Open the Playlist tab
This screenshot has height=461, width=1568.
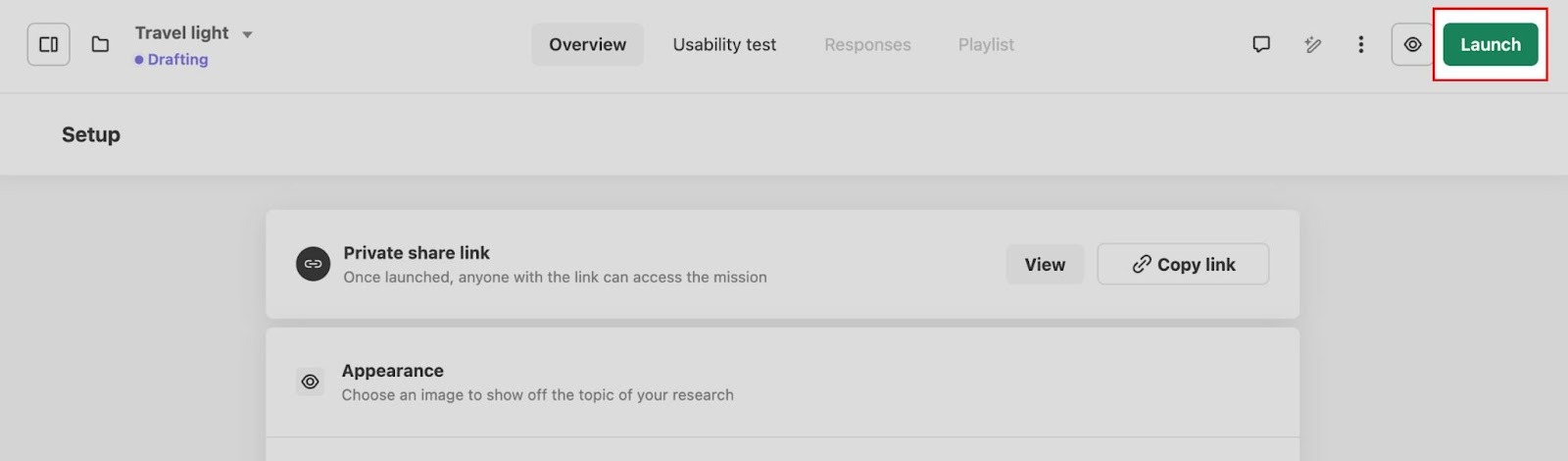click(x=986, y=44)
